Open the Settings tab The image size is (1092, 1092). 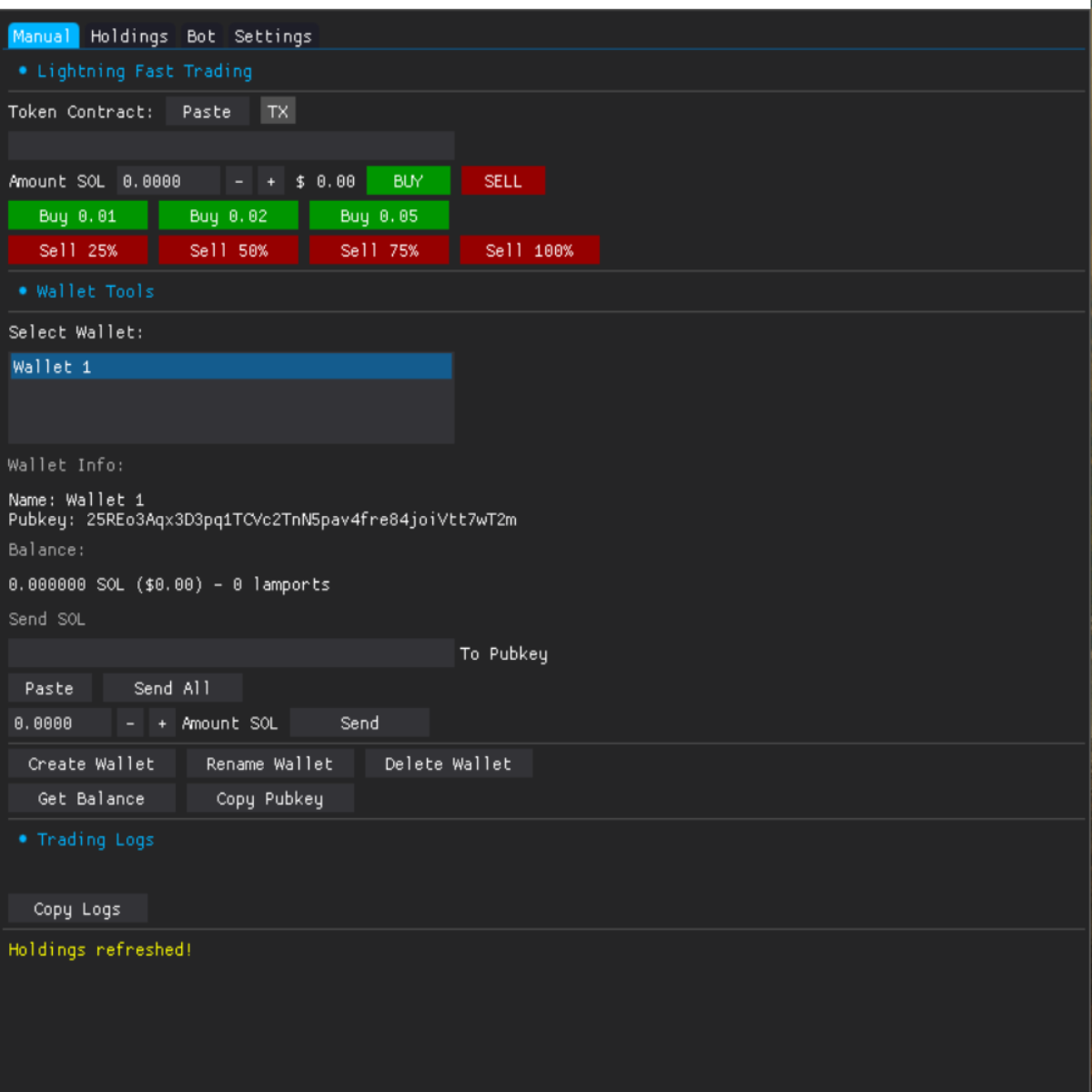pos(272,36)
